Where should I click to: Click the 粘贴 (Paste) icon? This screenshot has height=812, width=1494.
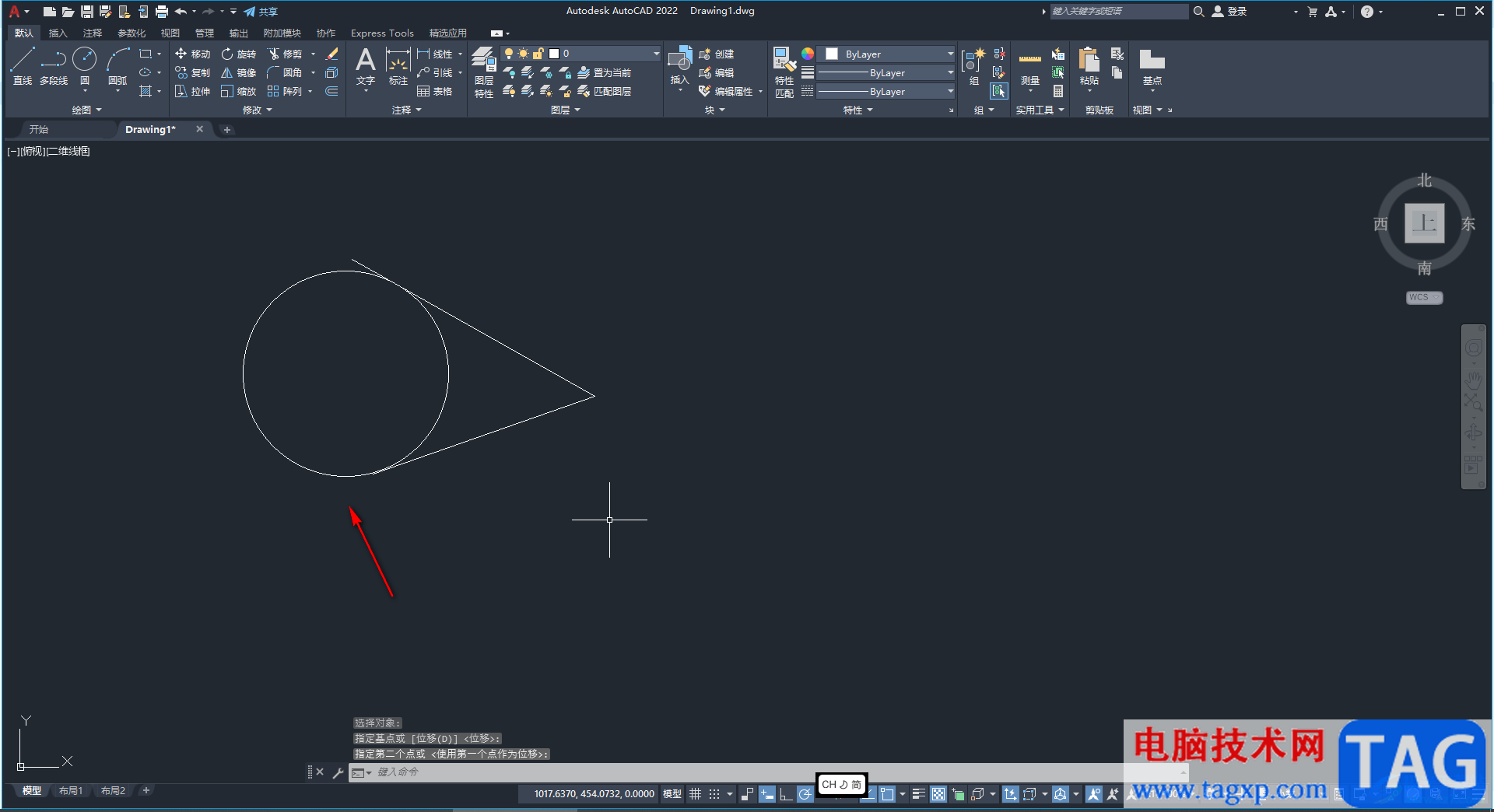[x=1089, y=66]
